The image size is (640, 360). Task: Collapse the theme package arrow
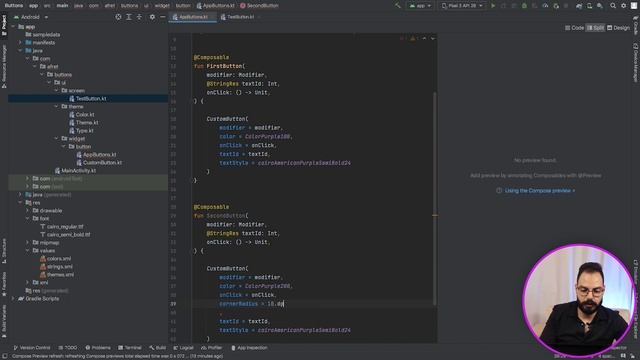coord(56,107)
